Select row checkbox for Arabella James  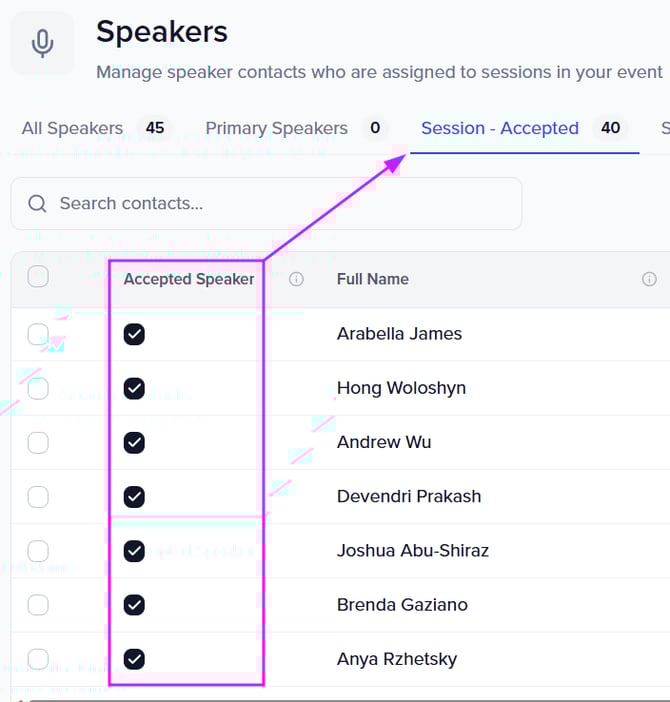38,334
